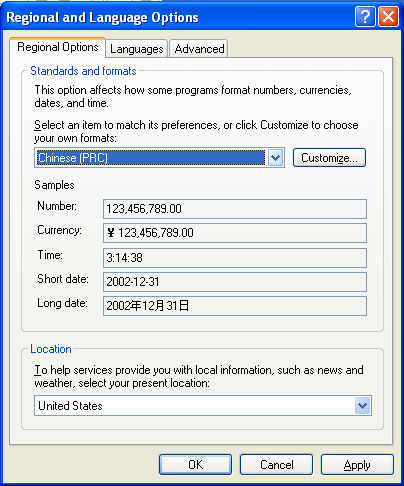This screenshot has height=486, width=404.
Task: Open the Advanced tab
Action: (199, 49)
